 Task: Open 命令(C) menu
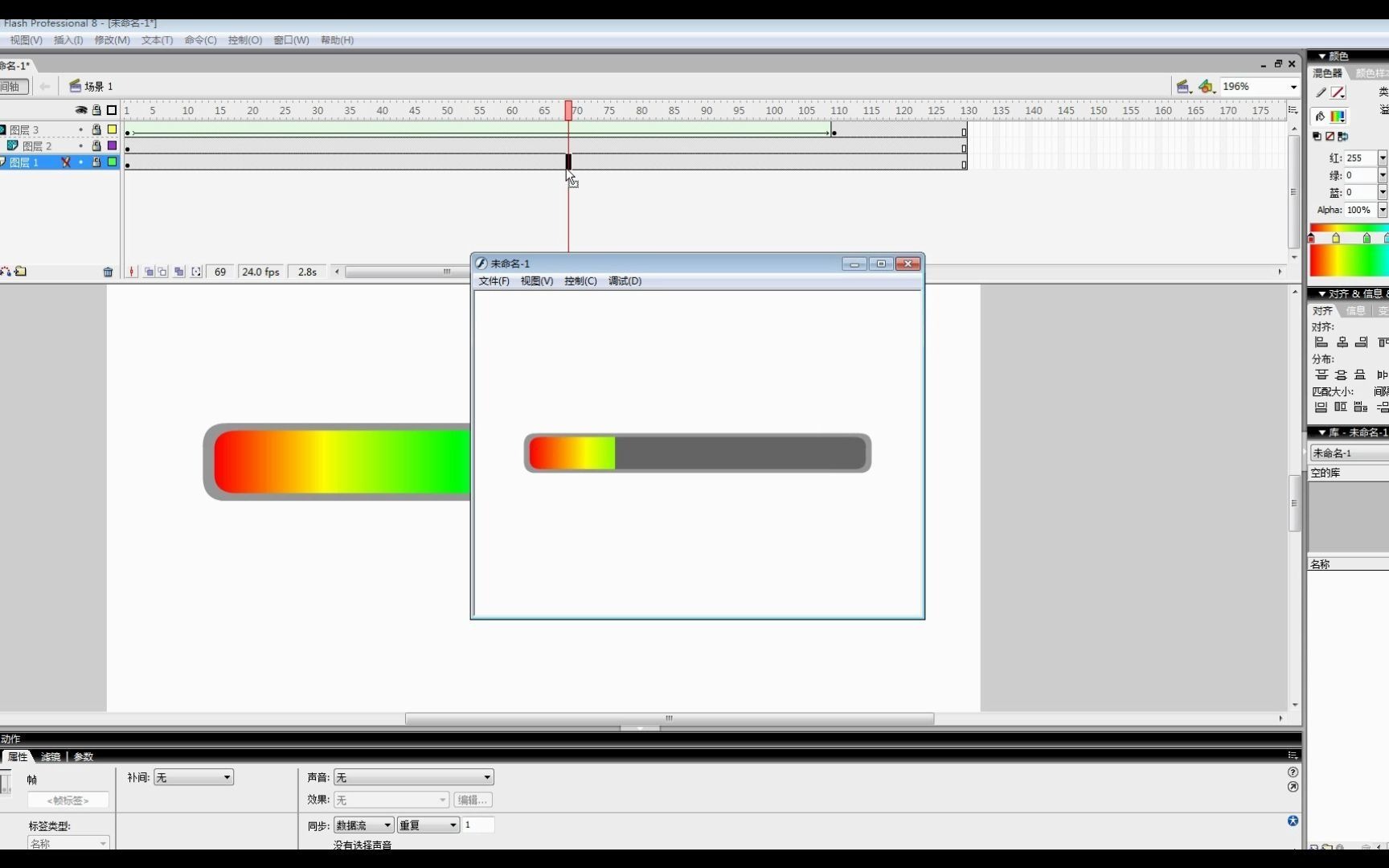point(200,40)
